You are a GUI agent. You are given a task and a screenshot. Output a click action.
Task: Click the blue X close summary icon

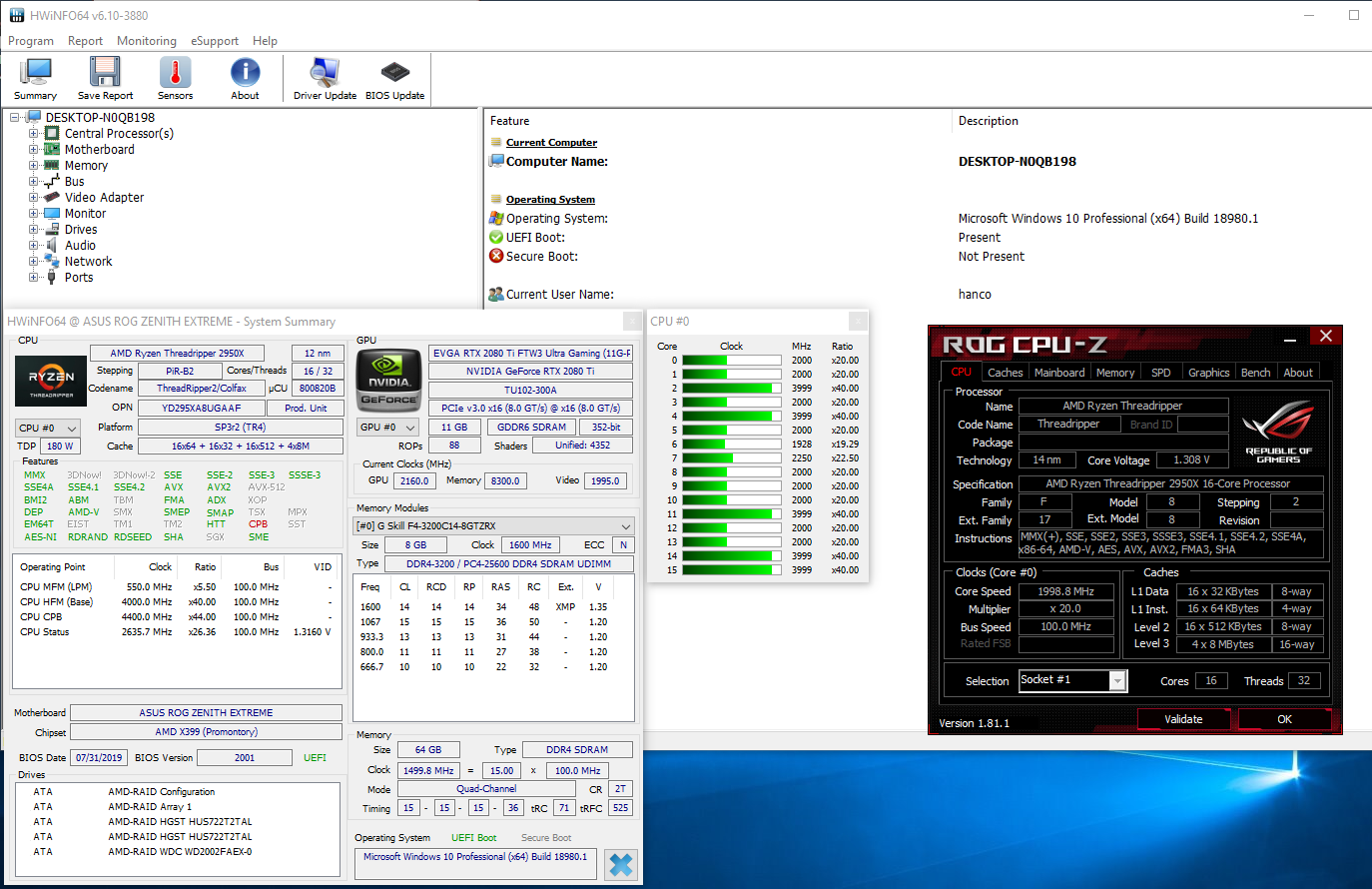pyautogui.click(x=621, y=864)
